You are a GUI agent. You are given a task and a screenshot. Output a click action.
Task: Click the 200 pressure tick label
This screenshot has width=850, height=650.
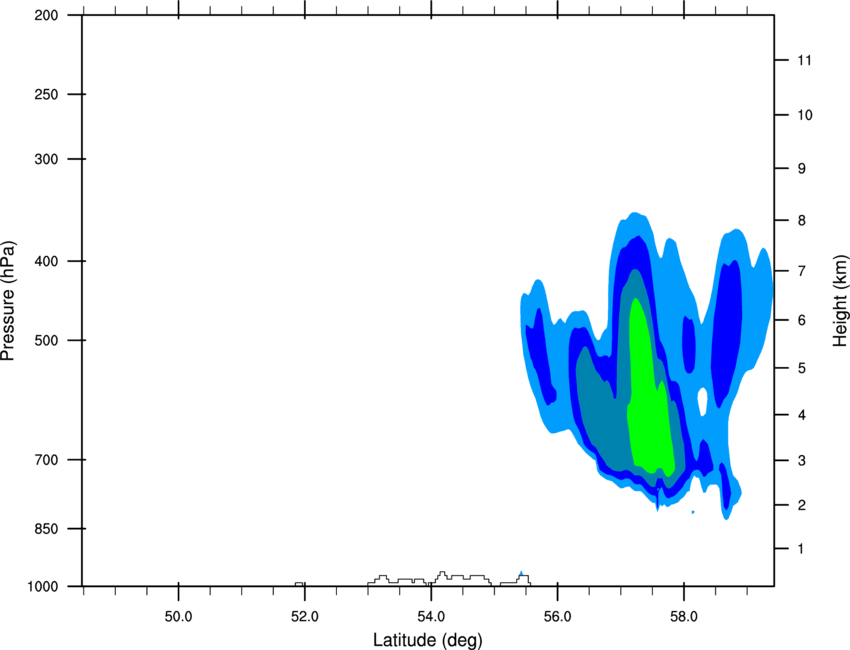point(46,16)
